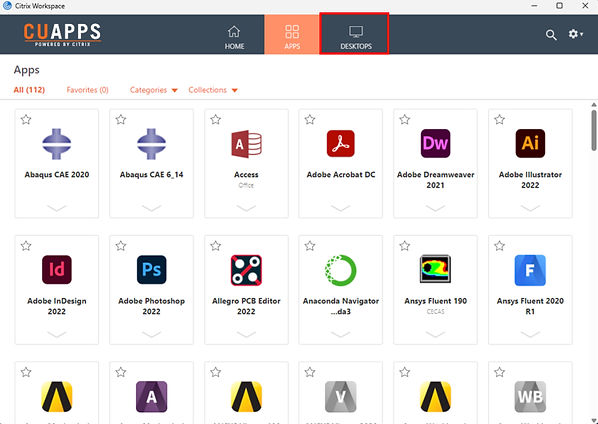Show details chevron on the Access card

246,208
